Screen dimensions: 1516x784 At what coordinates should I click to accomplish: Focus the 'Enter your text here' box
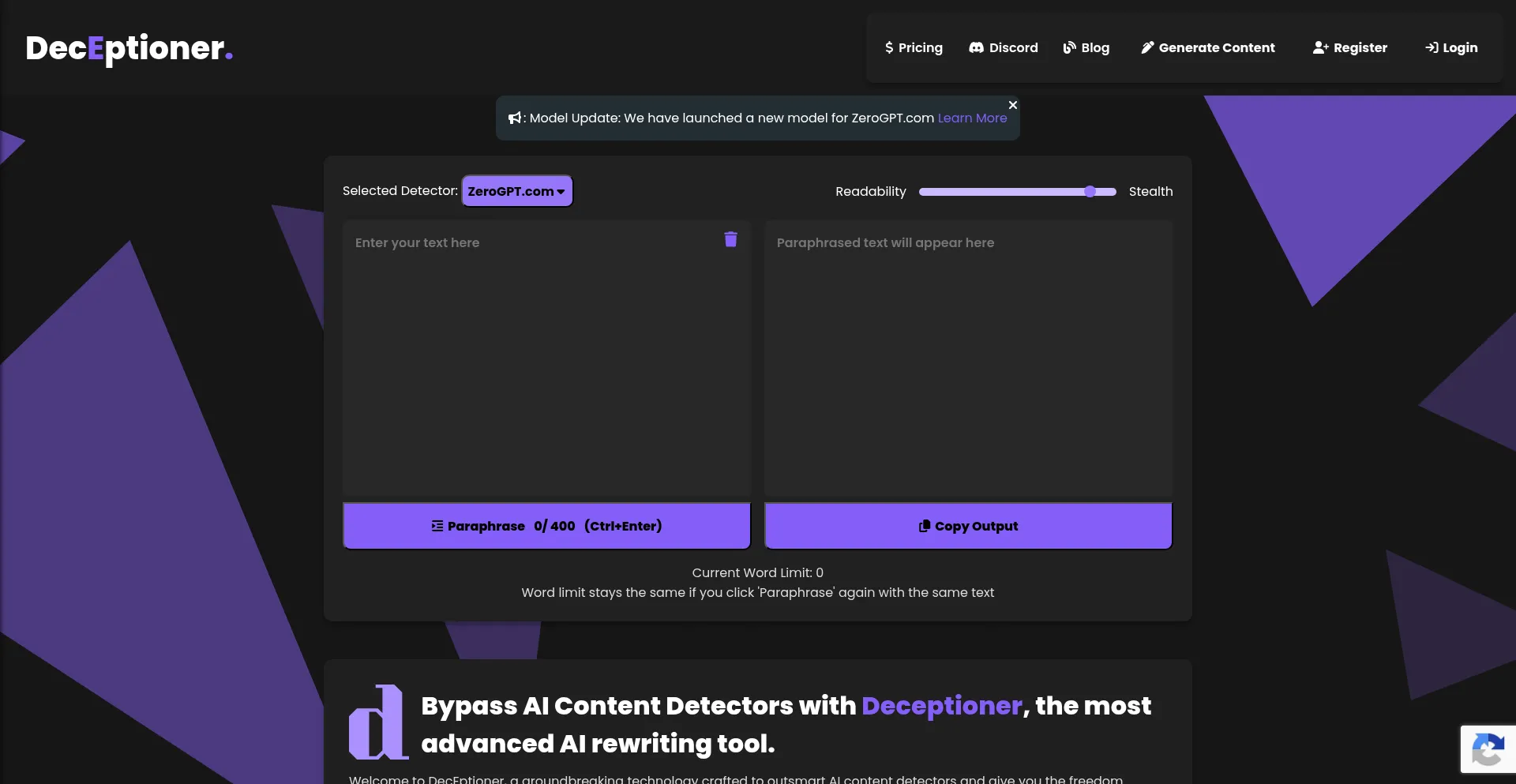[x=546, y=359]
